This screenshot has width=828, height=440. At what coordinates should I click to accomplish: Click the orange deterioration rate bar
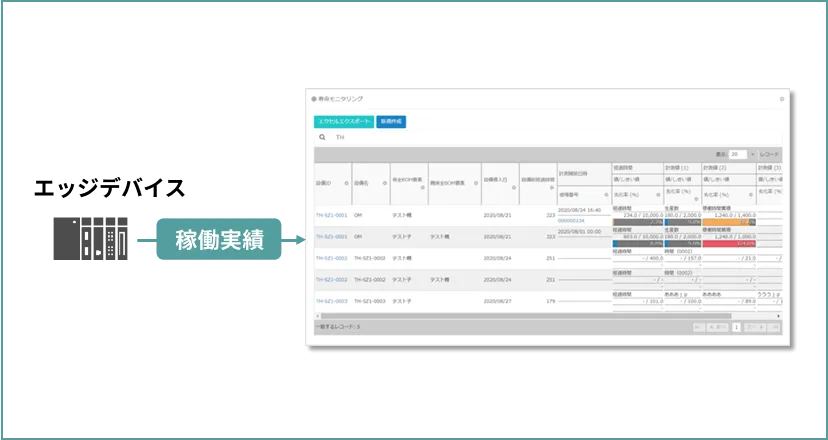click(729, 221)
